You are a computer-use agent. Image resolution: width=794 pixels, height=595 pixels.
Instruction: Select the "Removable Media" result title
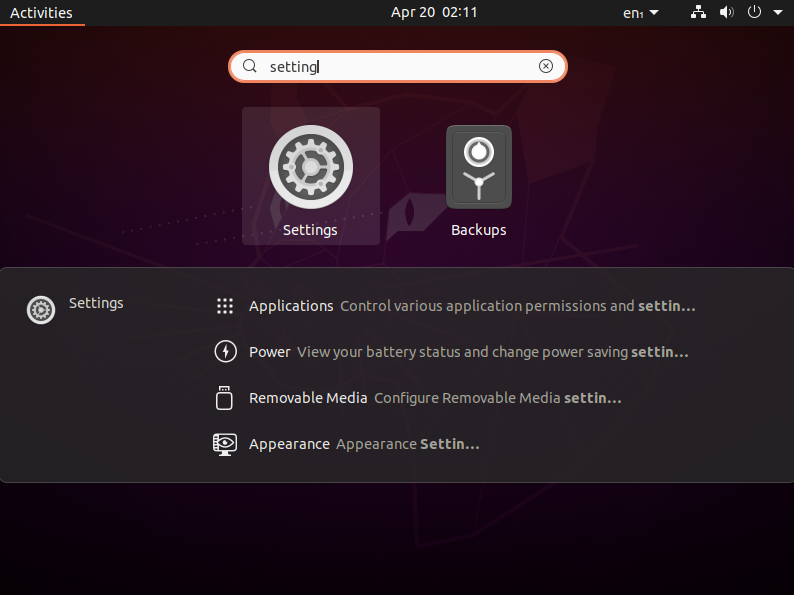click(308, 398)
